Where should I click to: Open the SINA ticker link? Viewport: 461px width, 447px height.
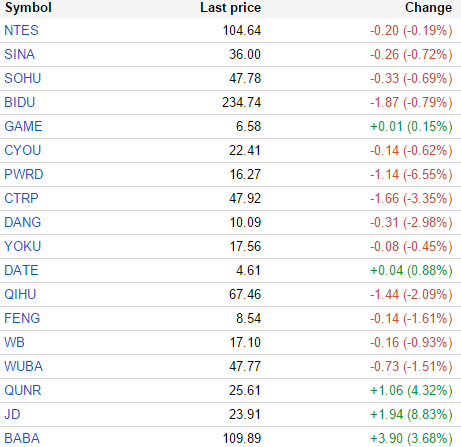tap(19, 54)
